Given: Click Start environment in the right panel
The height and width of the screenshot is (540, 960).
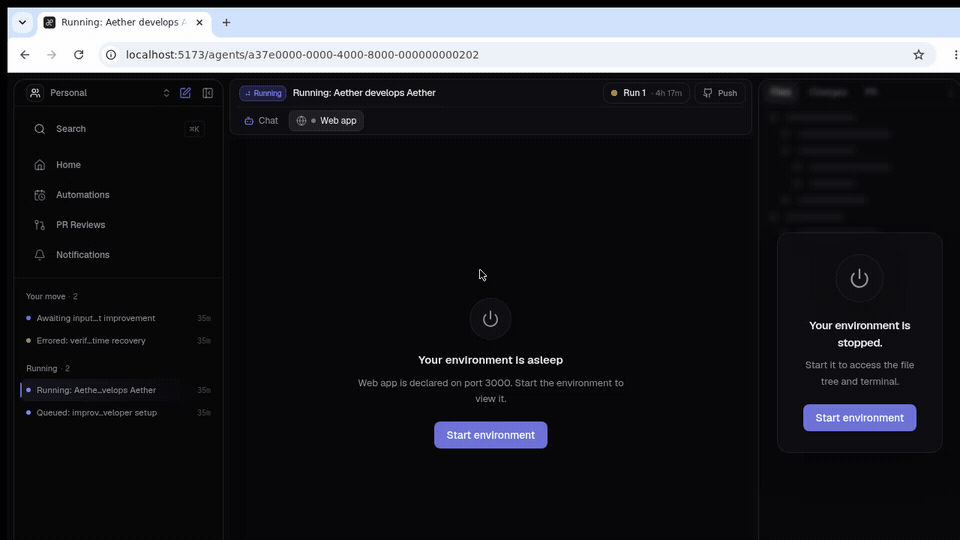Looking at the screenshot, I should [860, 418].
